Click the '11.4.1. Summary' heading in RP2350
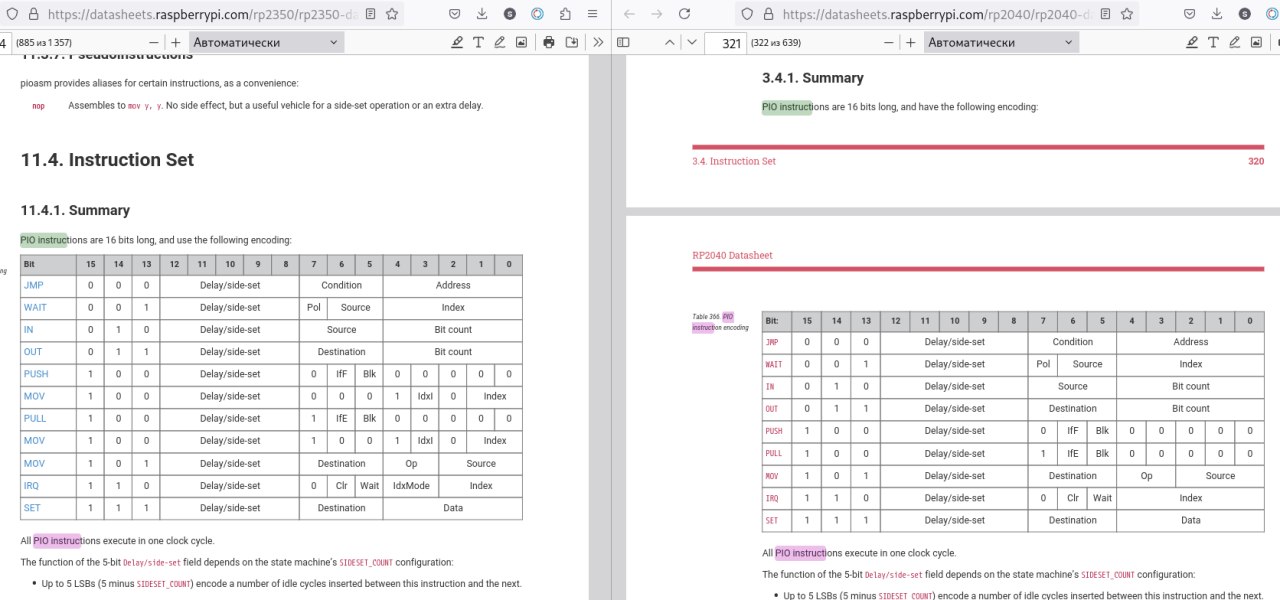This screenshot has width=1280, height=600. [75, 210]
